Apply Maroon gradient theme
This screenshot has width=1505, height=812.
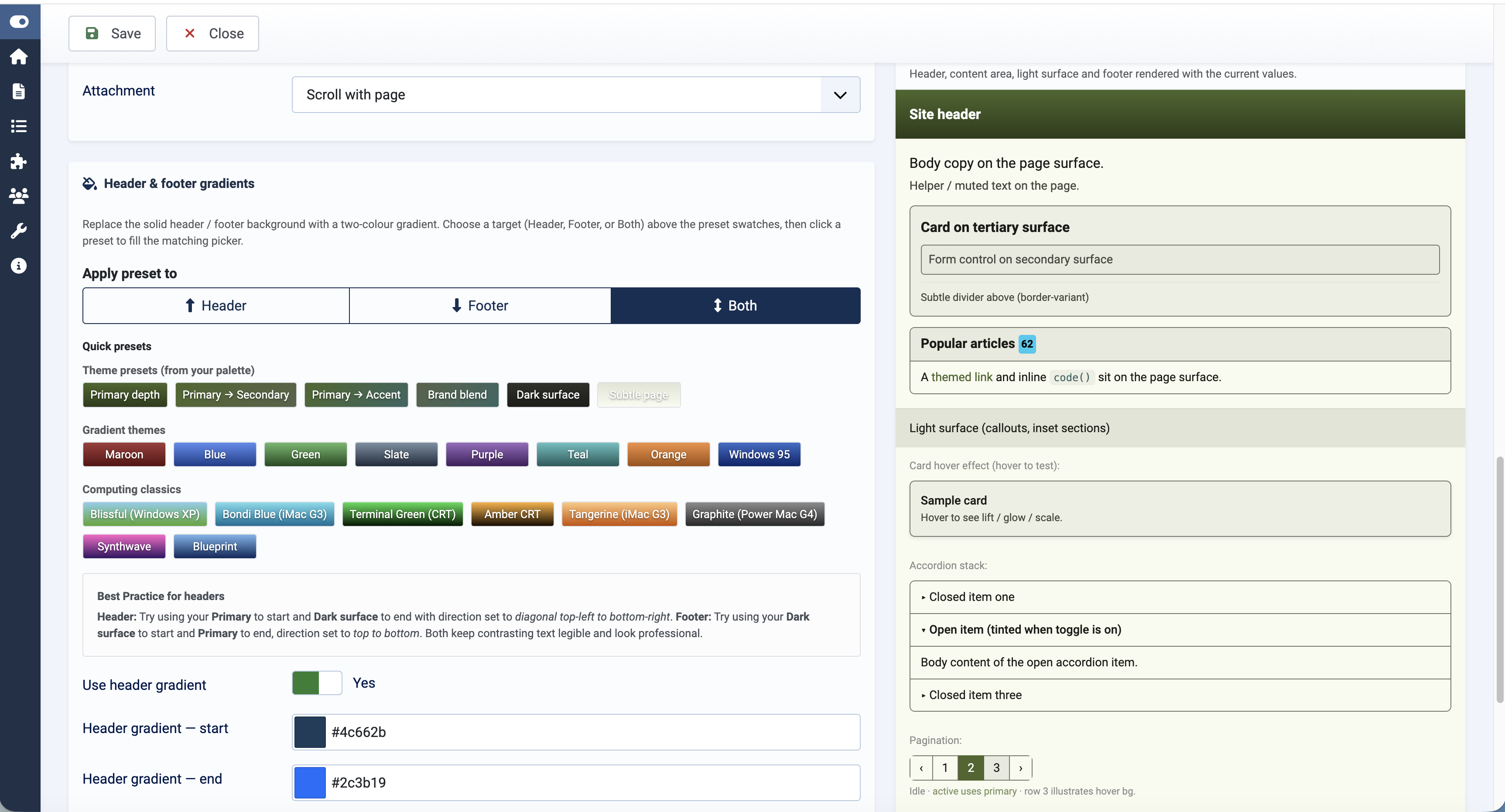124,454
